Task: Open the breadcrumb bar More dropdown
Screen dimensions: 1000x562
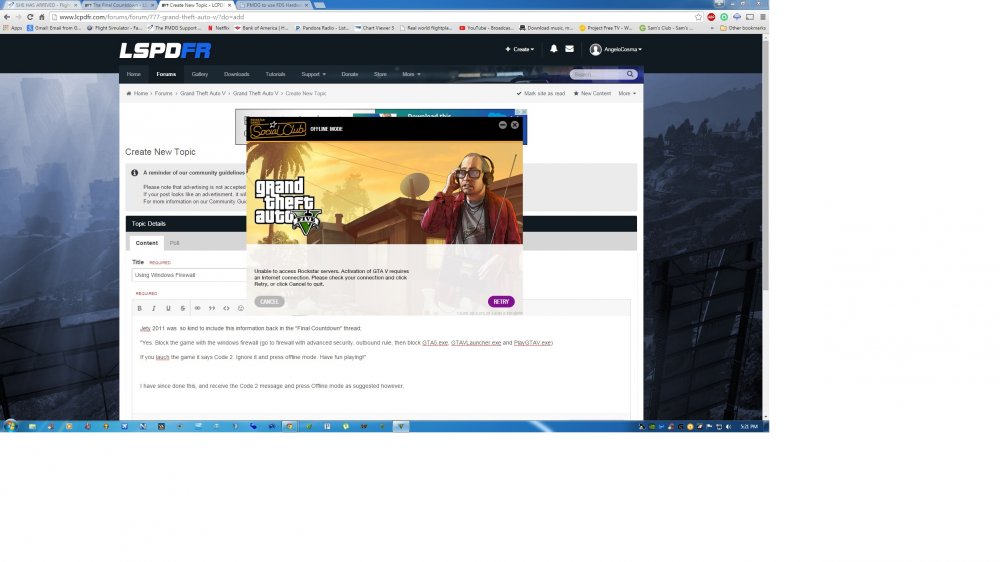Action: point(627,93)
